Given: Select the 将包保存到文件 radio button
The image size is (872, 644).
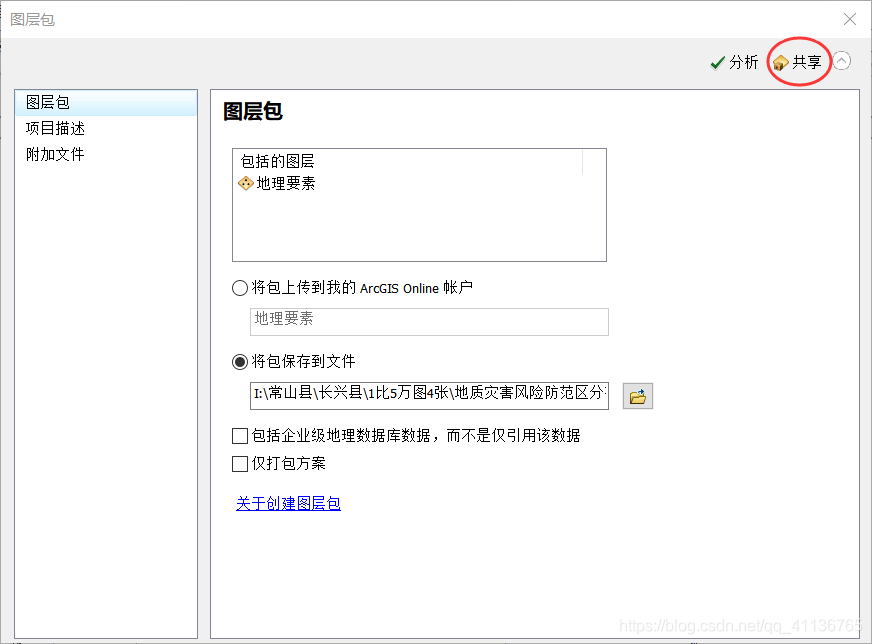Looking at the screenshot, I should pos(239,363).
